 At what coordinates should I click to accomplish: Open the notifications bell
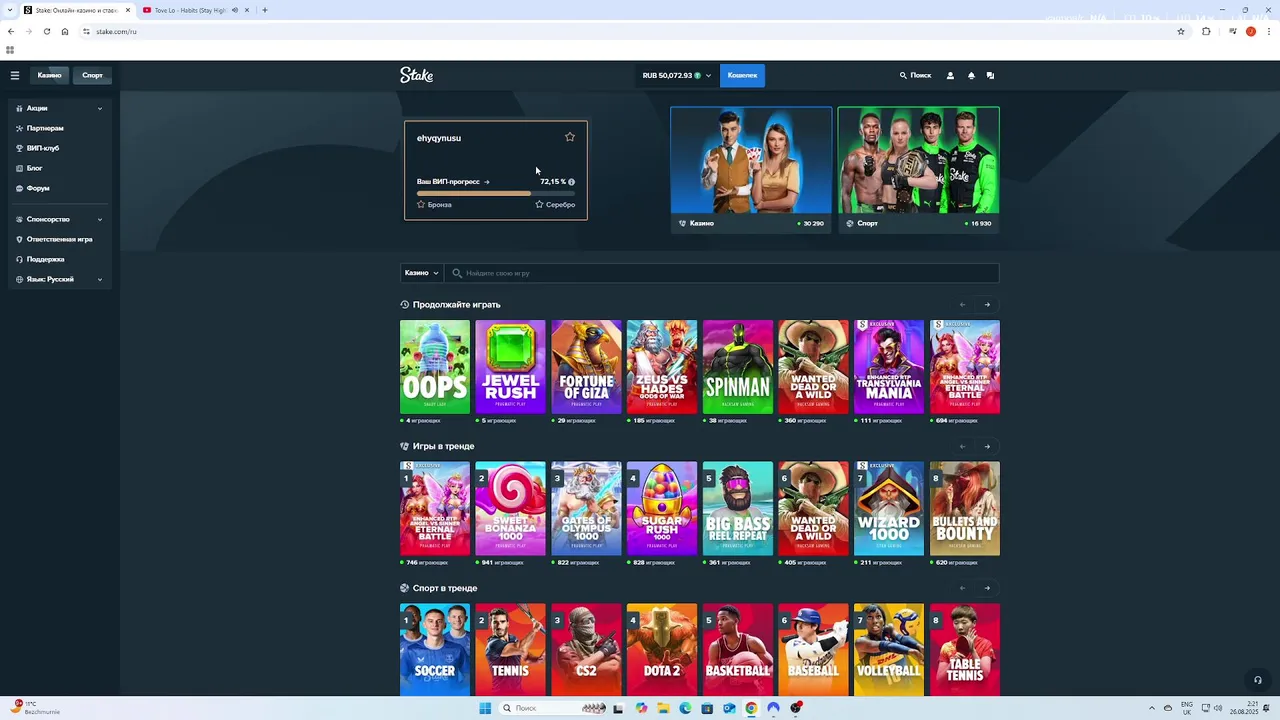click(x=971, y=75)
